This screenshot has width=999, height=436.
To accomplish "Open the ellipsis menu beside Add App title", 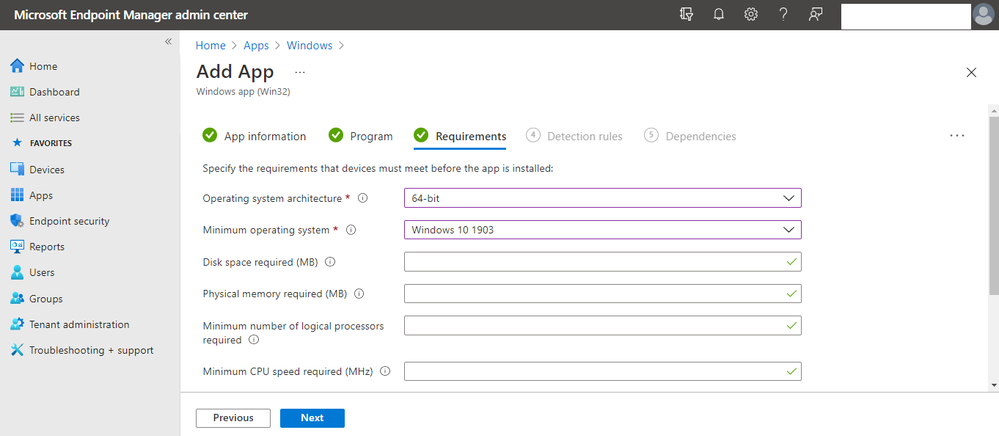I will click(300, 72).
